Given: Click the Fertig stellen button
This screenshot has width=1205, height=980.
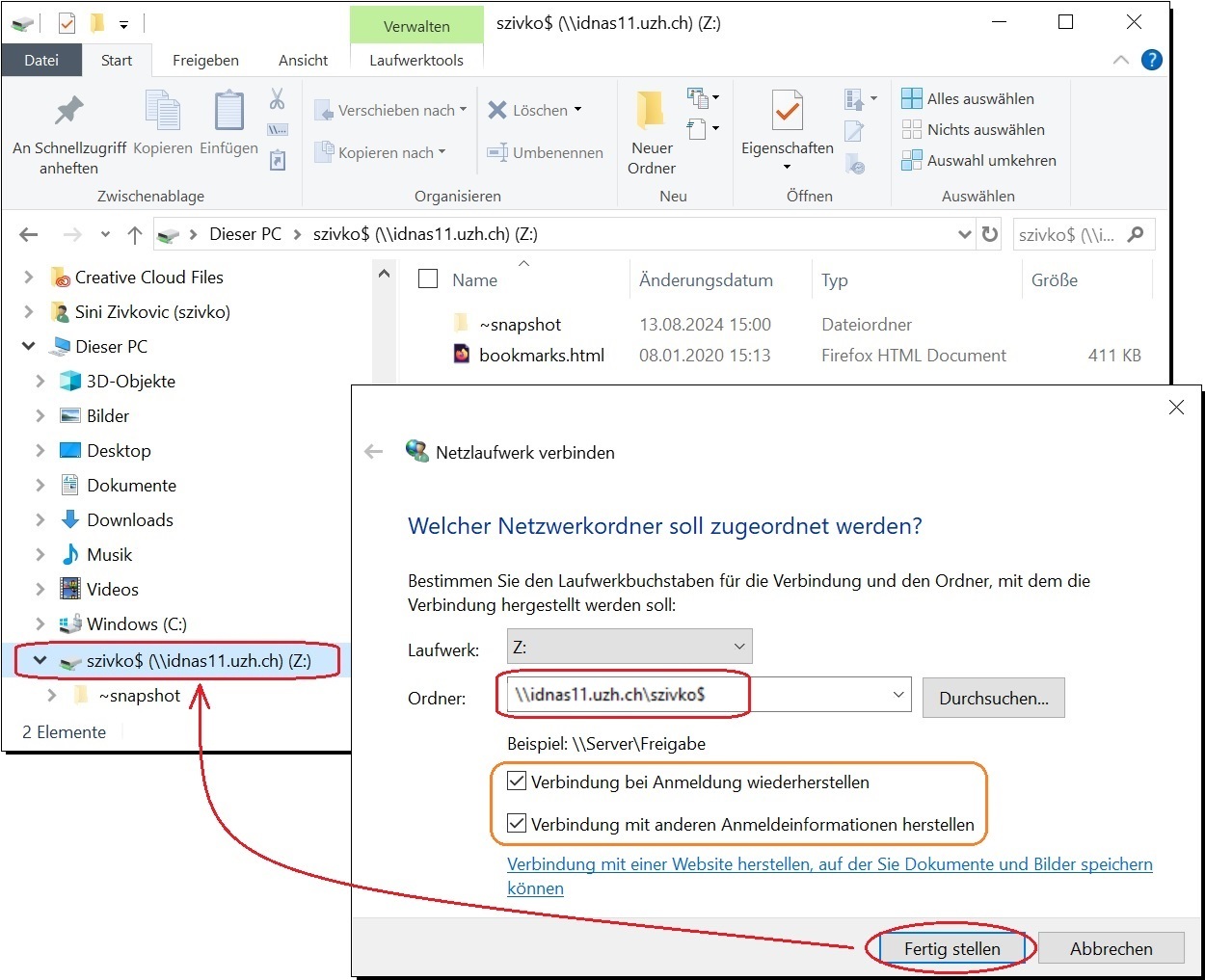Looking at the screenshot, I should 951,948.
